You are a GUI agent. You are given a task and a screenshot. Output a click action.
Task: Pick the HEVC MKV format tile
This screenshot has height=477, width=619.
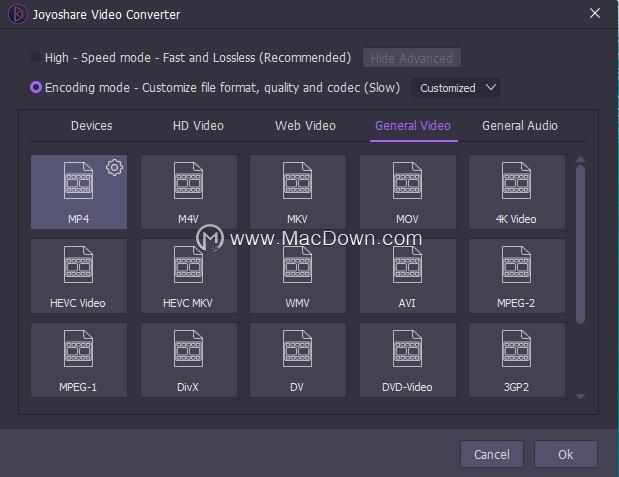[189, 276]
